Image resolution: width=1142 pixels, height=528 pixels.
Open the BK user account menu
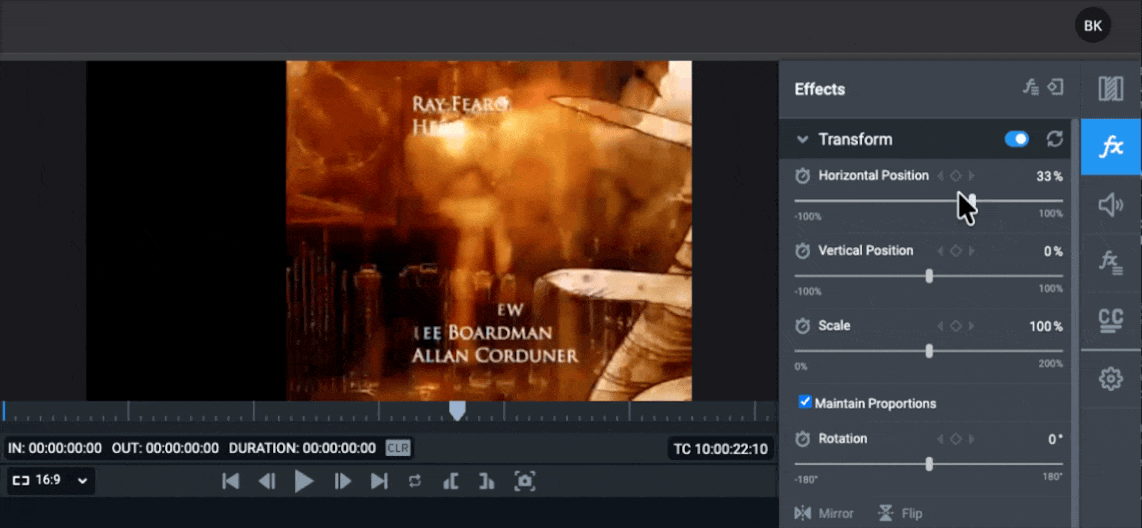1092,25
